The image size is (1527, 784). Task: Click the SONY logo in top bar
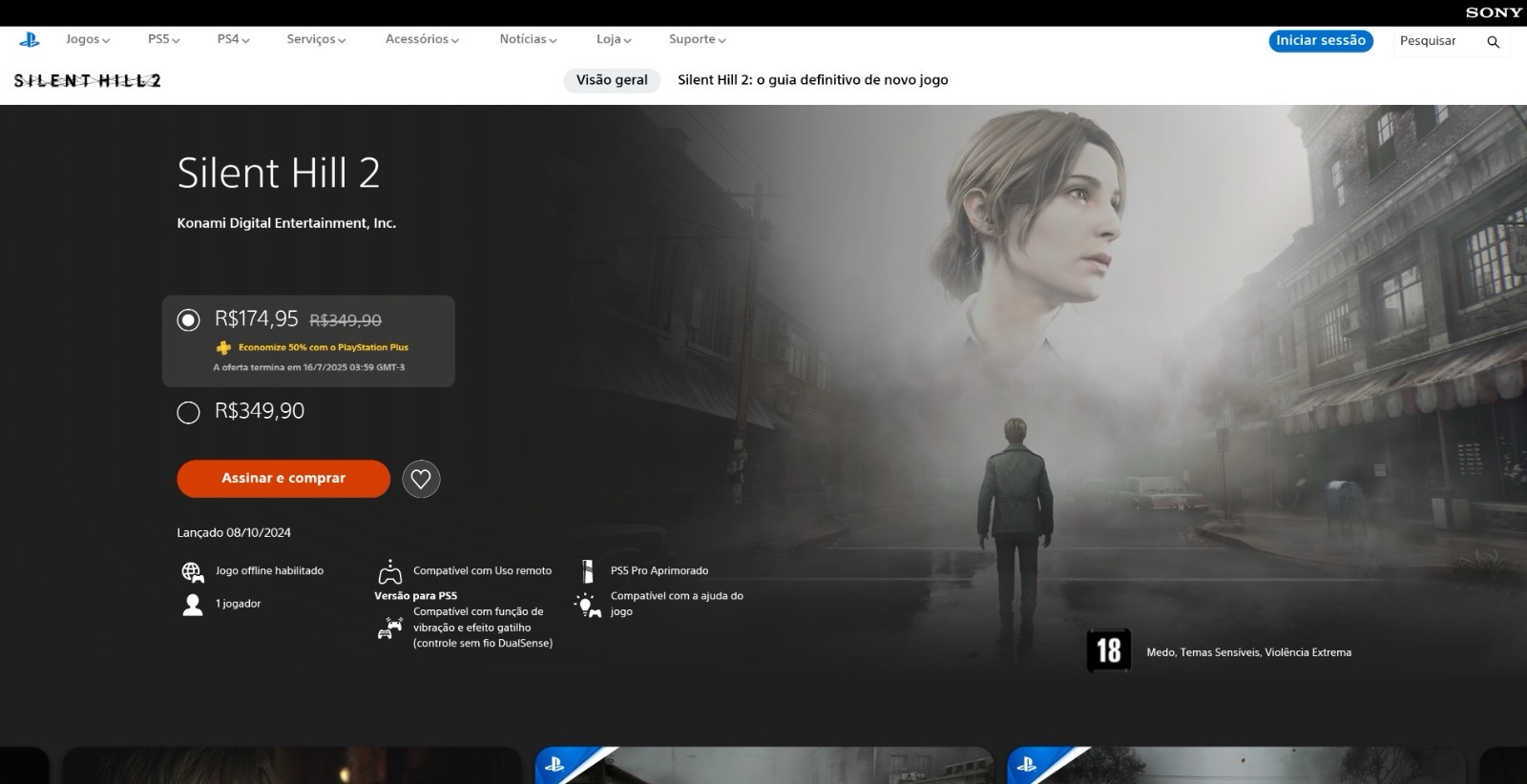(x=1494, y=12)
